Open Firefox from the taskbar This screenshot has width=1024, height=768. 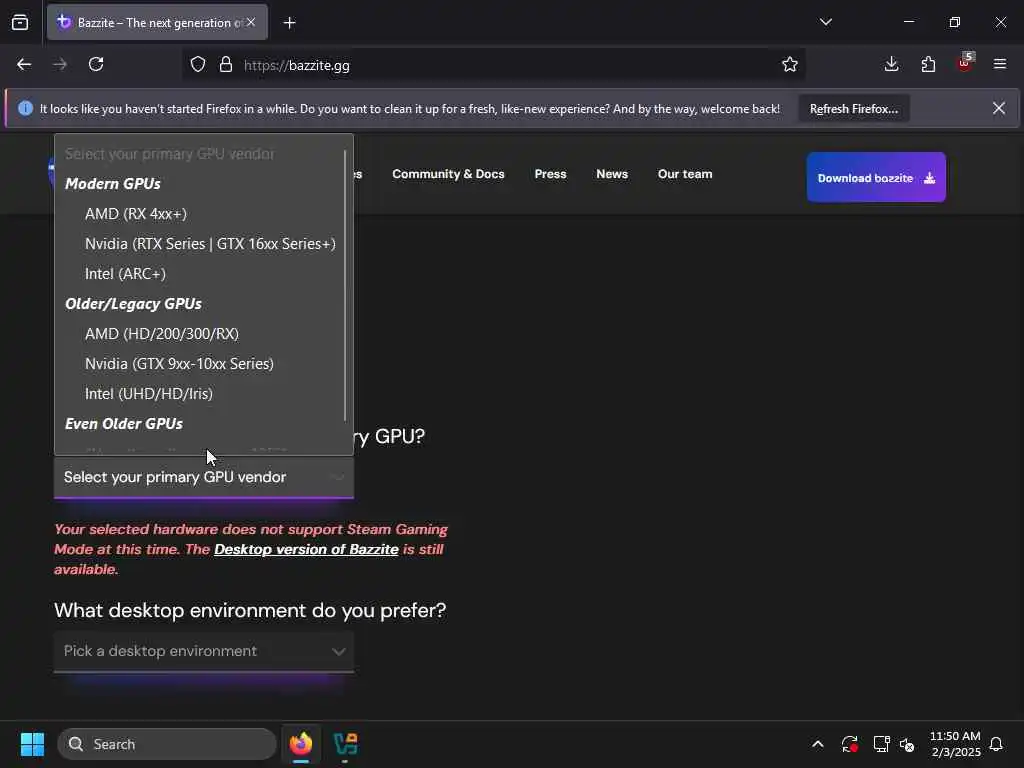[x=301, y=744]
